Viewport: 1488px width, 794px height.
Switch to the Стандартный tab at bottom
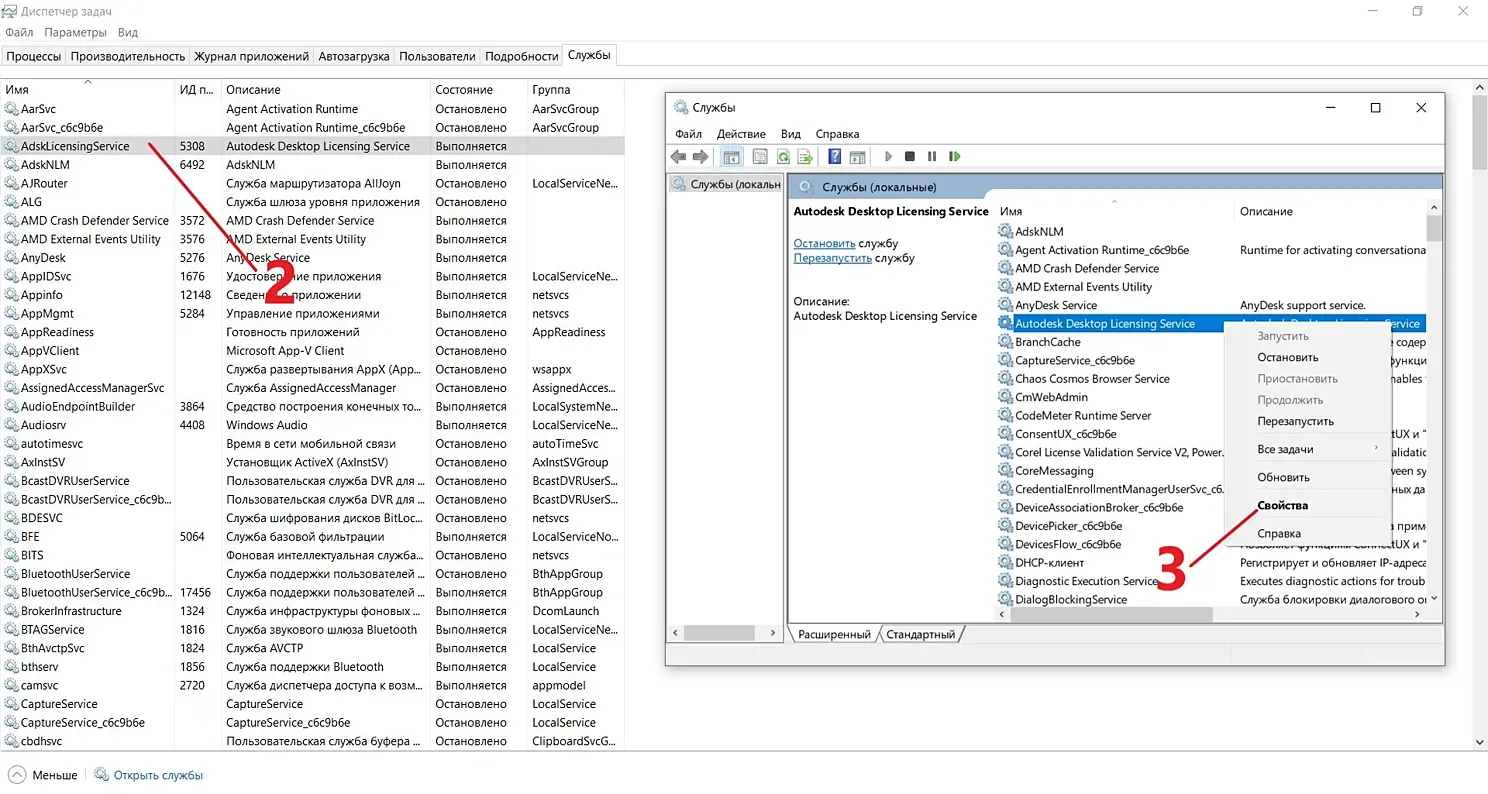coord(920,634)
